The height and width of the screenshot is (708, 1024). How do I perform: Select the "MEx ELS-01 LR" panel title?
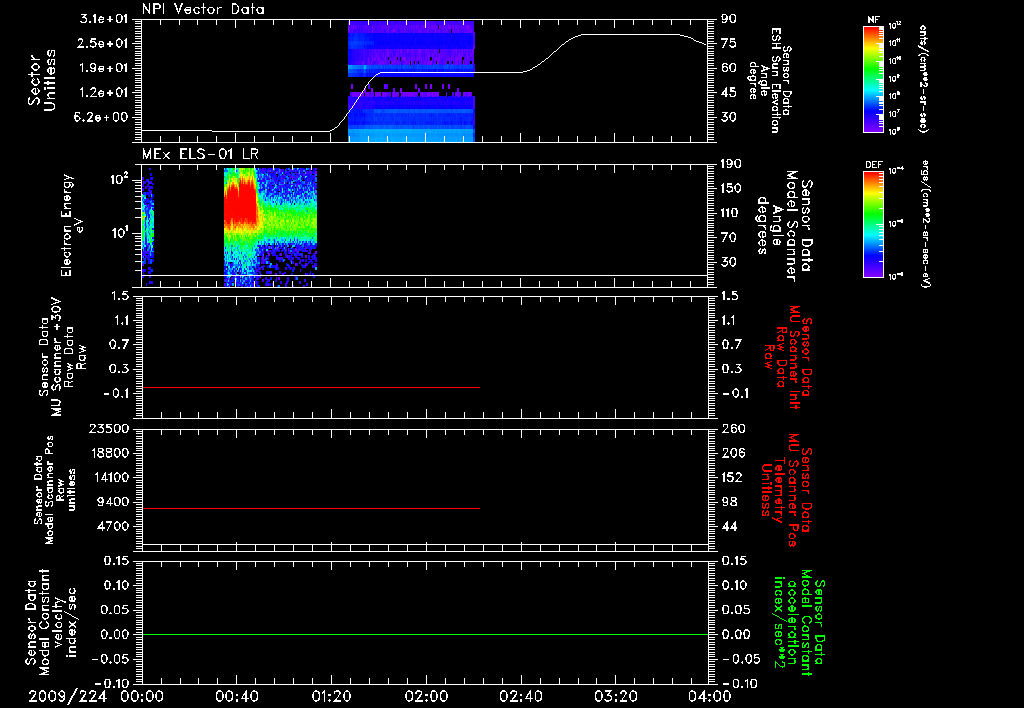(x=200, y=154)
